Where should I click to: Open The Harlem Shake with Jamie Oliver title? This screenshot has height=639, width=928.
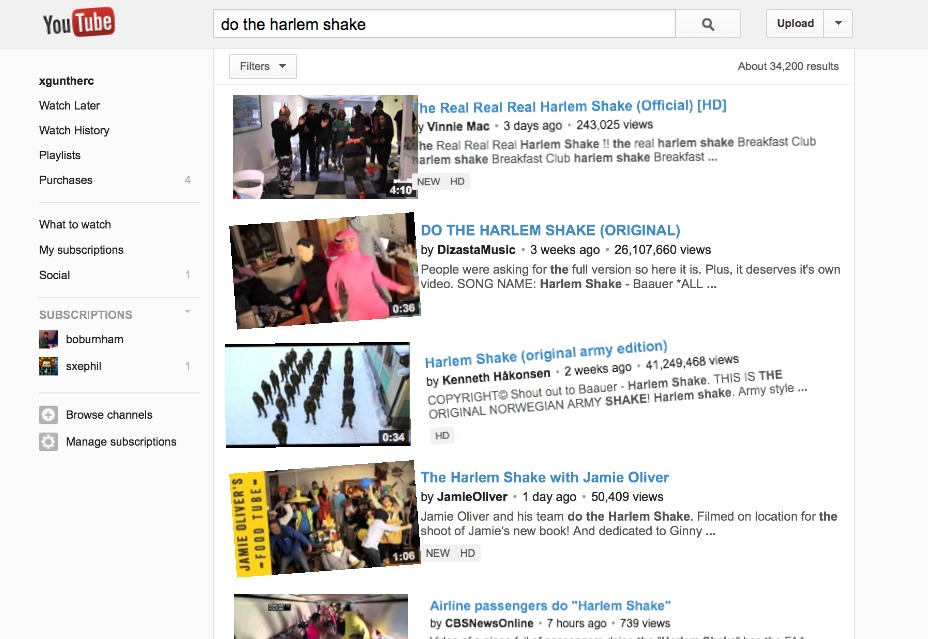[544, 477]
